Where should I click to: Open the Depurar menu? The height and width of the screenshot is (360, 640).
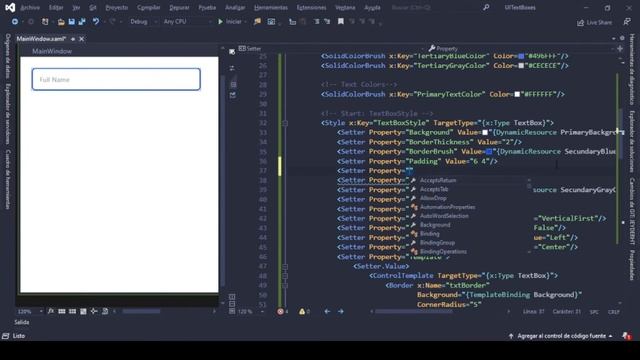179,7
